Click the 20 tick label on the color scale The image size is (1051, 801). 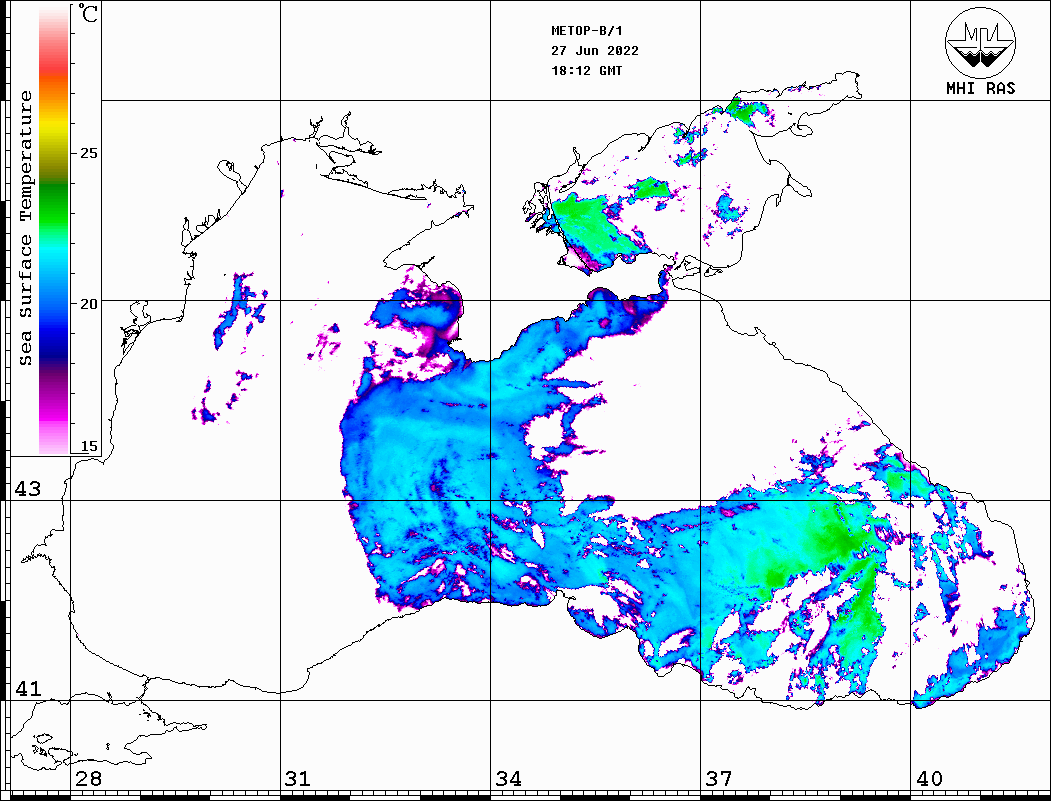[x=88, y=304]
